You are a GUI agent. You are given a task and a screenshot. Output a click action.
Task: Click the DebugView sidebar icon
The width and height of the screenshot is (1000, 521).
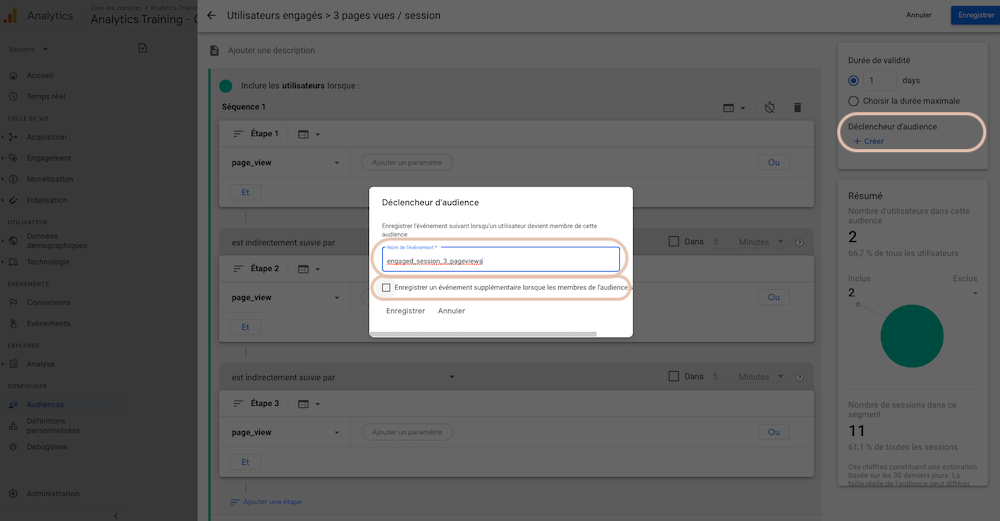pos(13,447)
